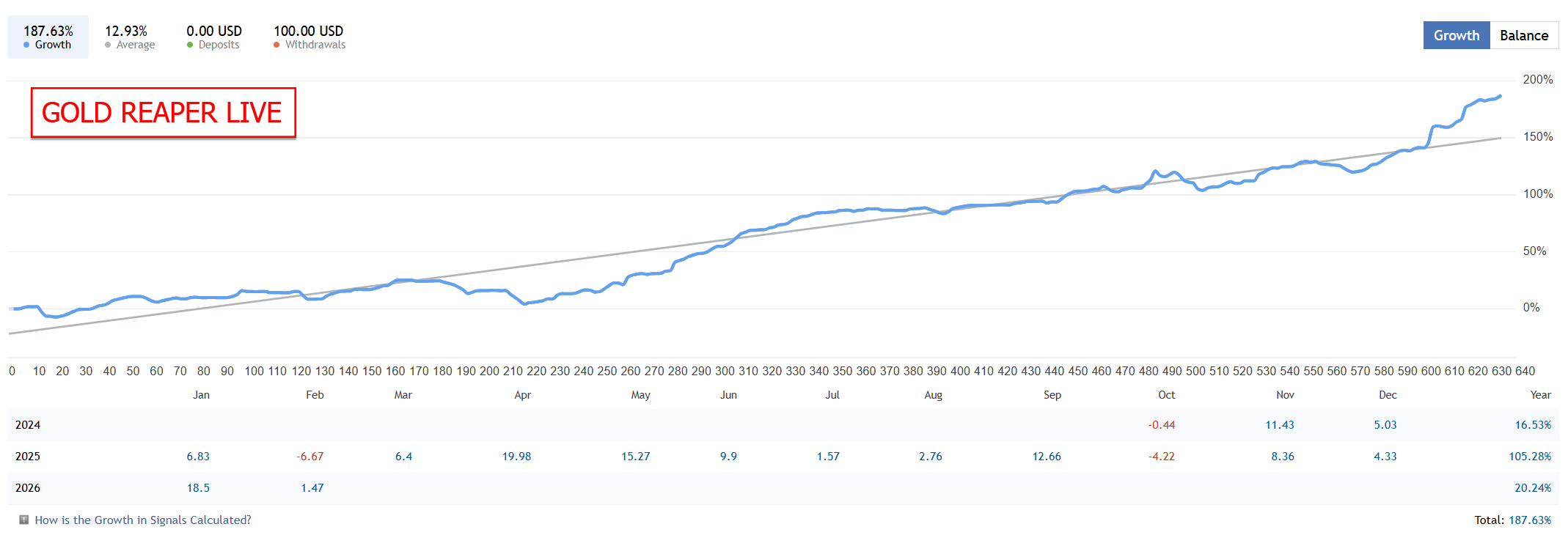Select the Growth chart tab
Screen dimensions: 1568x535
tap(1456, 35)
